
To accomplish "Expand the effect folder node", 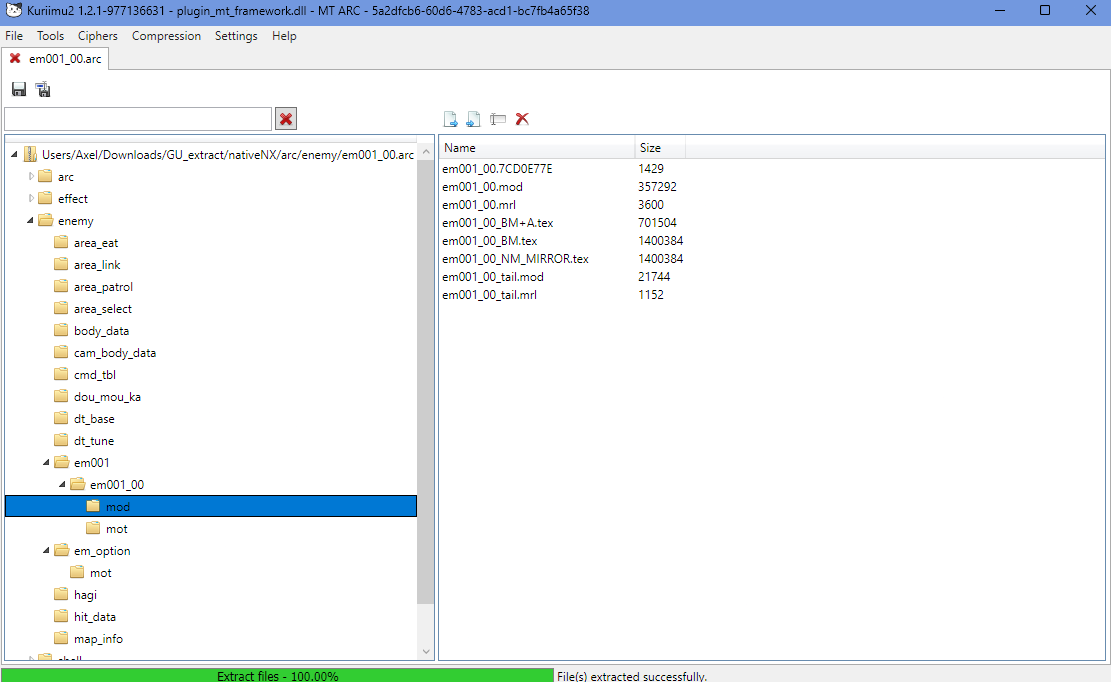I will point(31,199).
